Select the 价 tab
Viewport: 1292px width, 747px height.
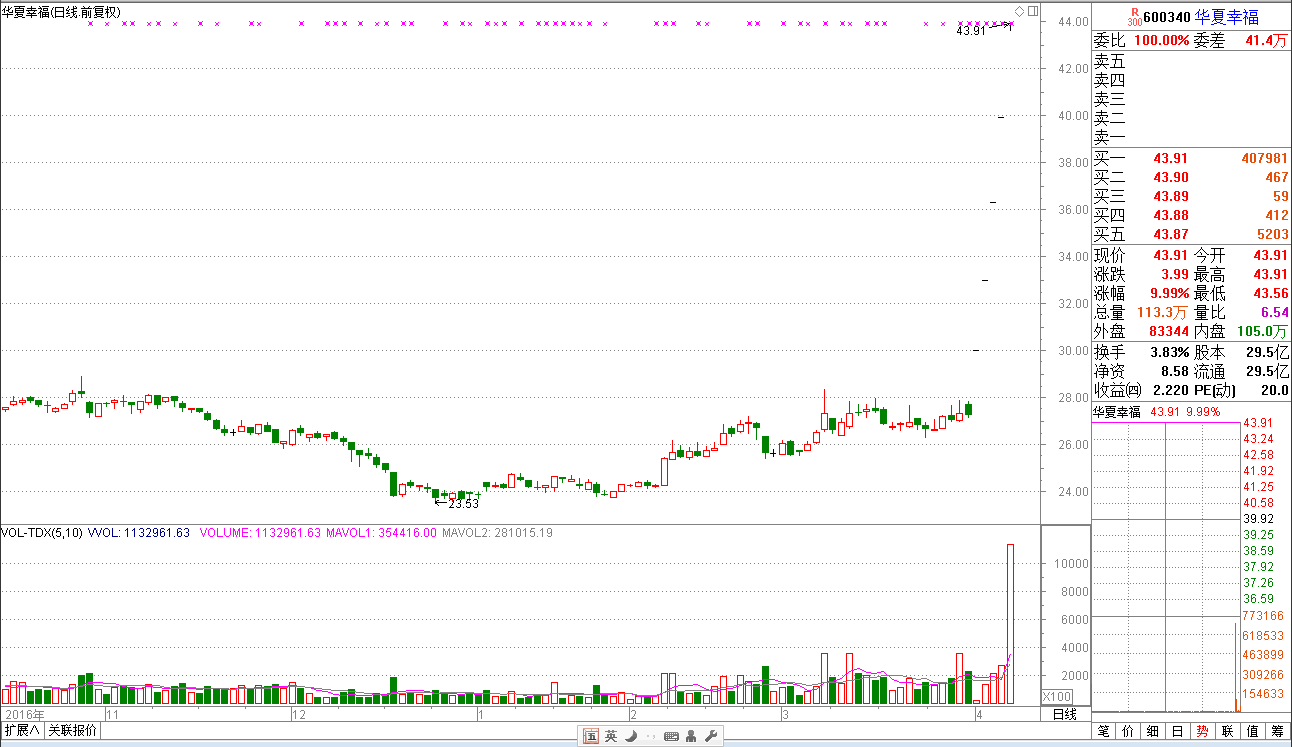[x=1128, y=731]
